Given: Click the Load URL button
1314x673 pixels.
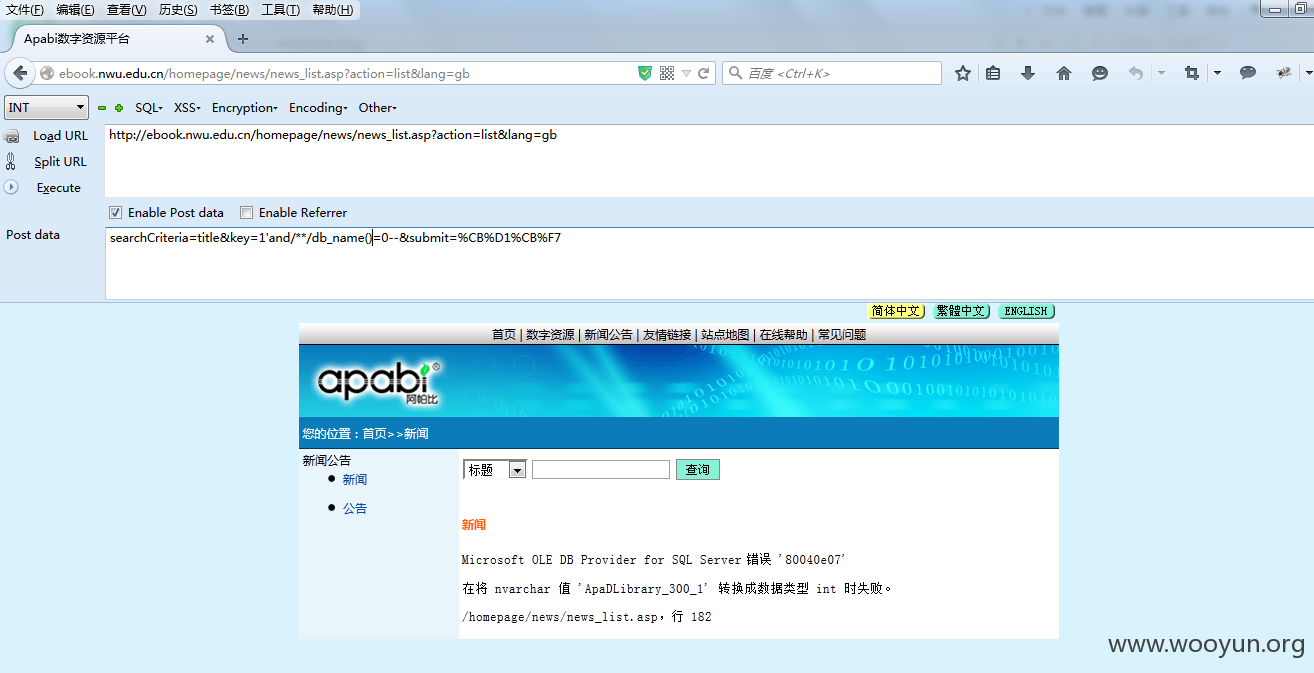Looking at the screenshot, I should point(60,136).
